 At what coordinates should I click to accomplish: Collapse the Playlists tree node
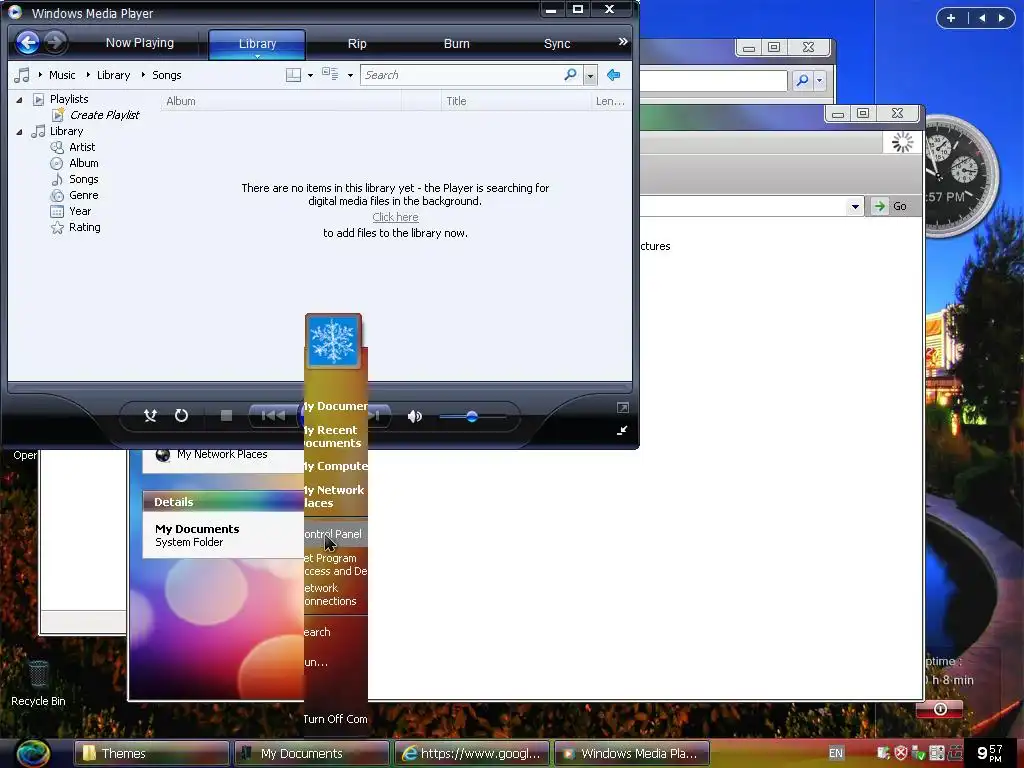pyautogui.click(x=19, y=100)
